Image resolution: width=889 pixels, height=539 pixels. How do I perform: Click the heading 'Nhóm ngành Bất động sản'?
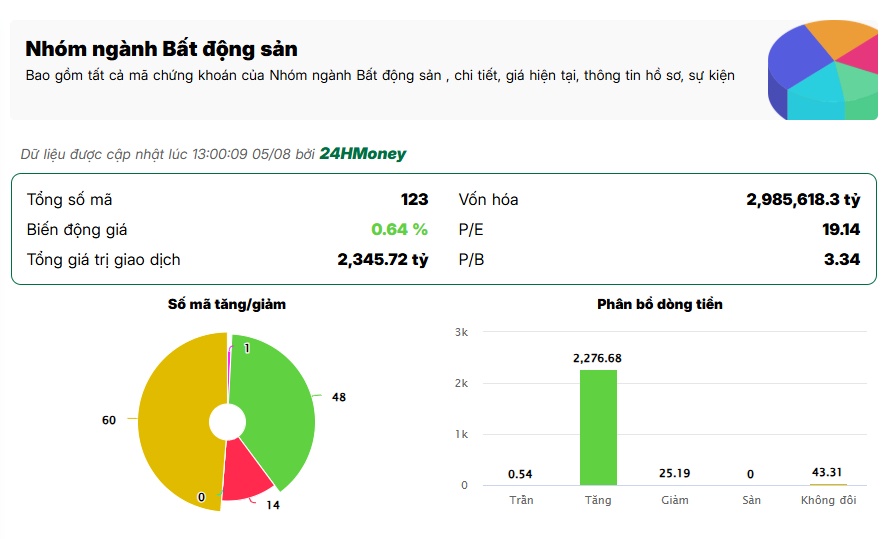tap(162, 49)
